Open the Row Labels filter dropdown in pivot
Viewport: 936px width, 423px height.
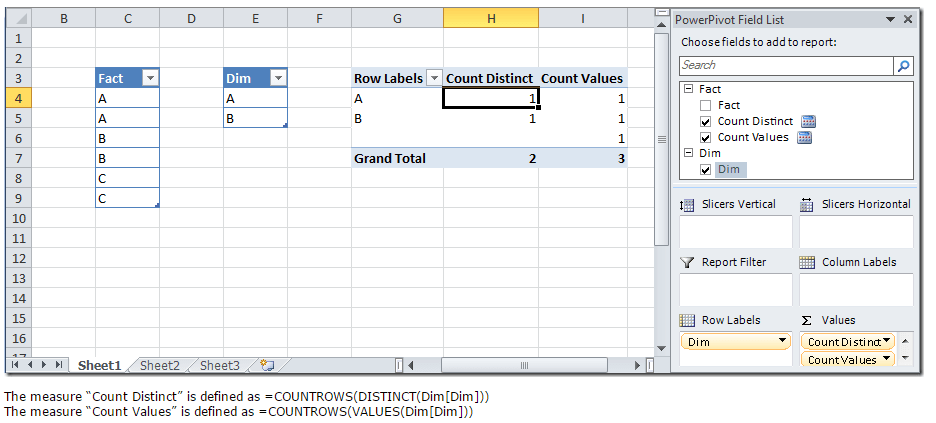click(434, 78)
